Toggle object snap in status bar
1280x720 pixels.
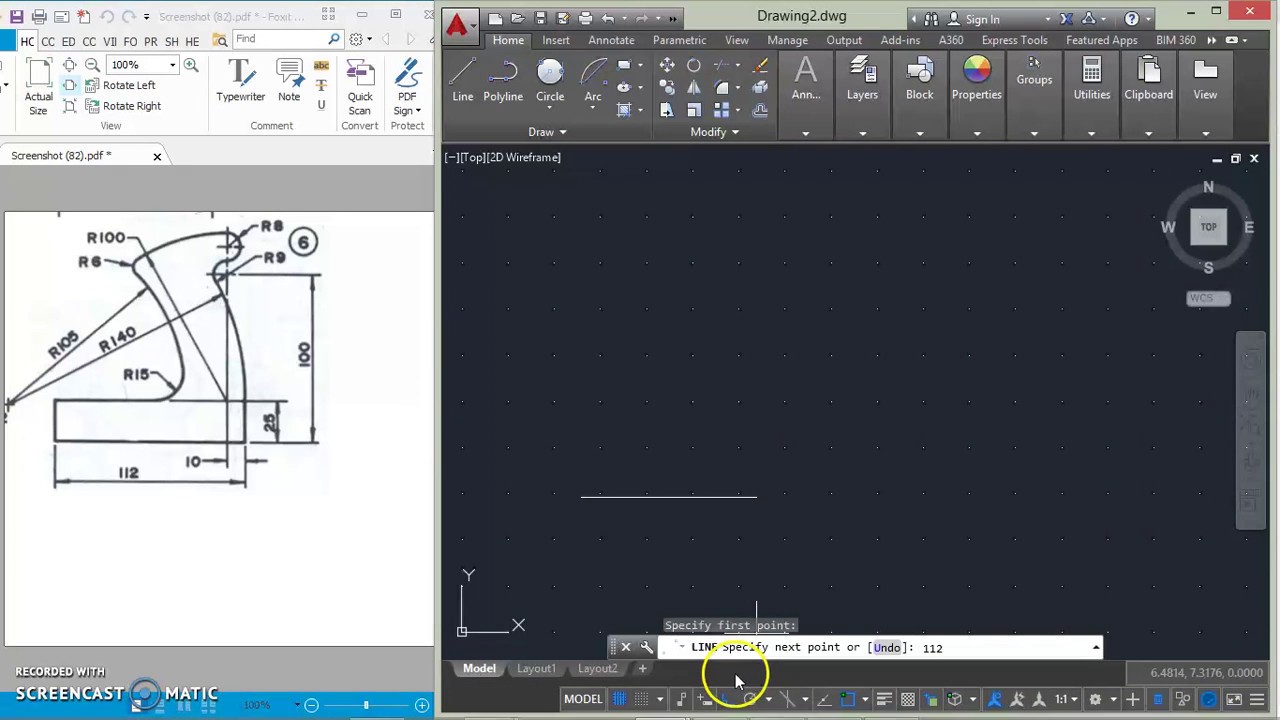click(x=848, y=699)
